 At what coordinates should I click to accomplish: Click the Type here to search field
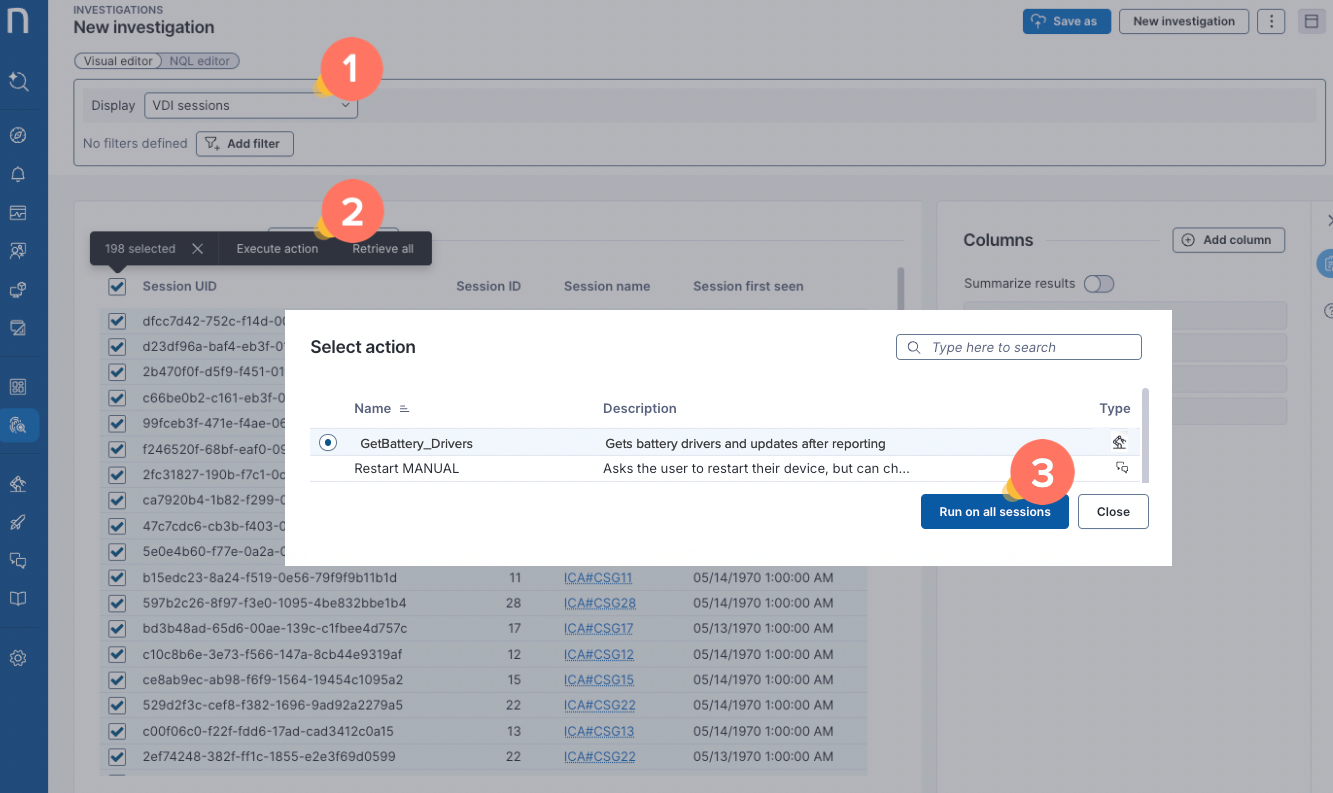1018,347
